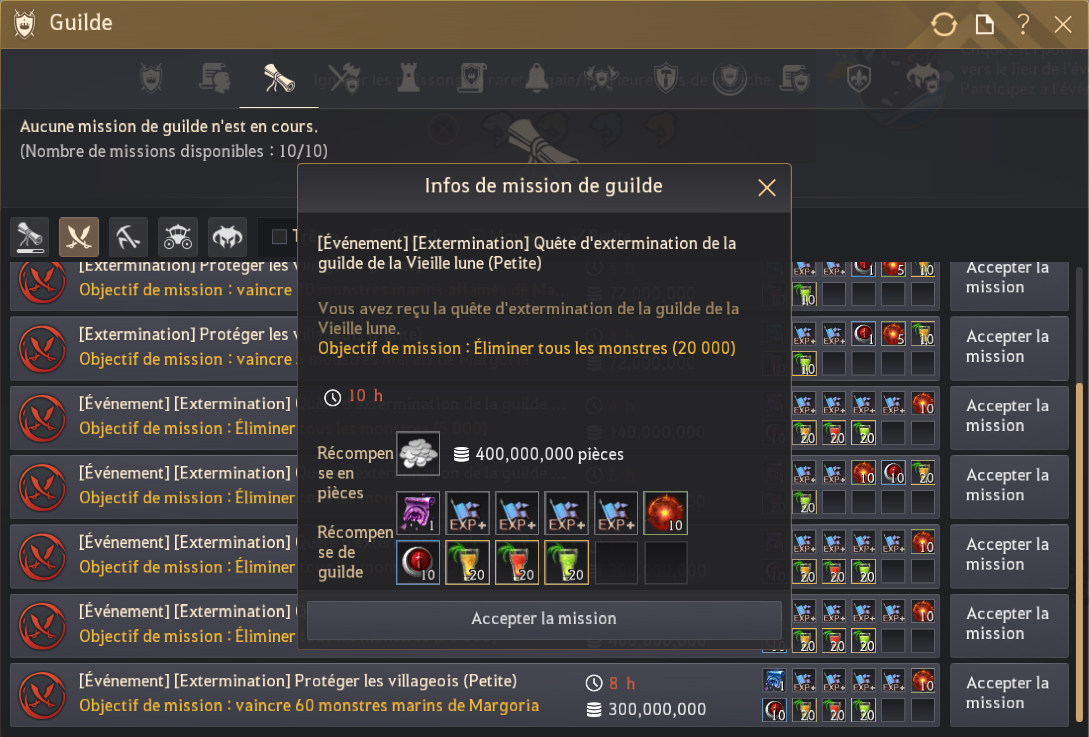1089x737 pixels.
Task: Open the guild bell notification tab
Action: click(x=537, y=78)
